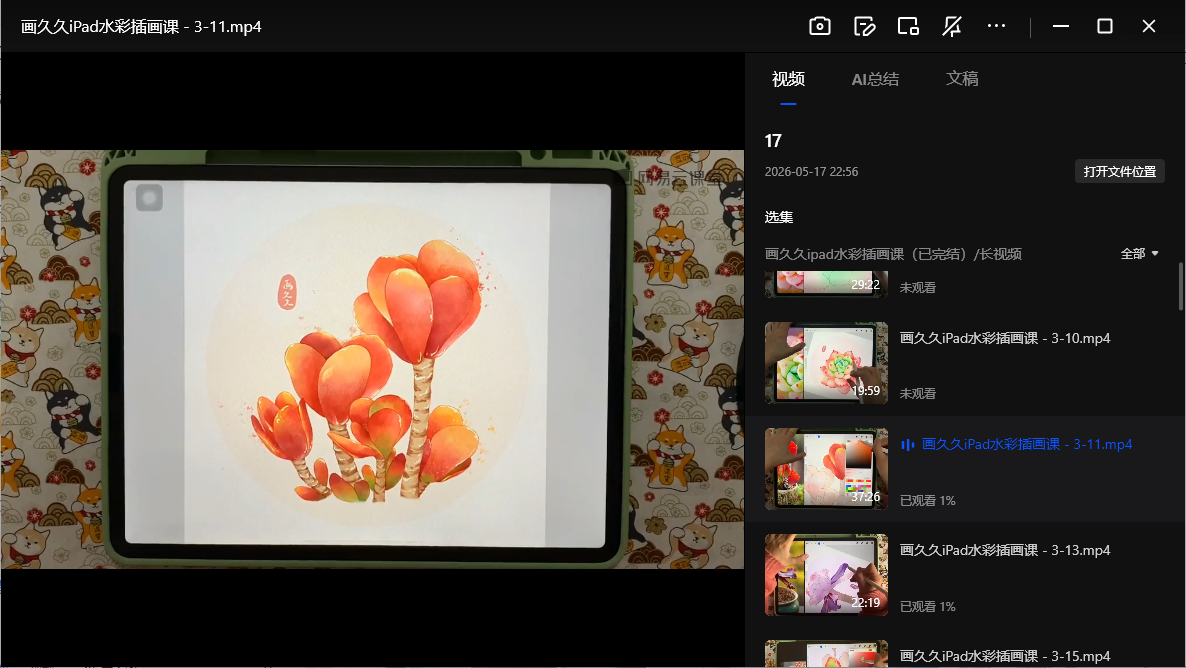Click the thumbnail with 29:22 duration
The height and width of the screenshot is (668, 1186).
(826, 284)
